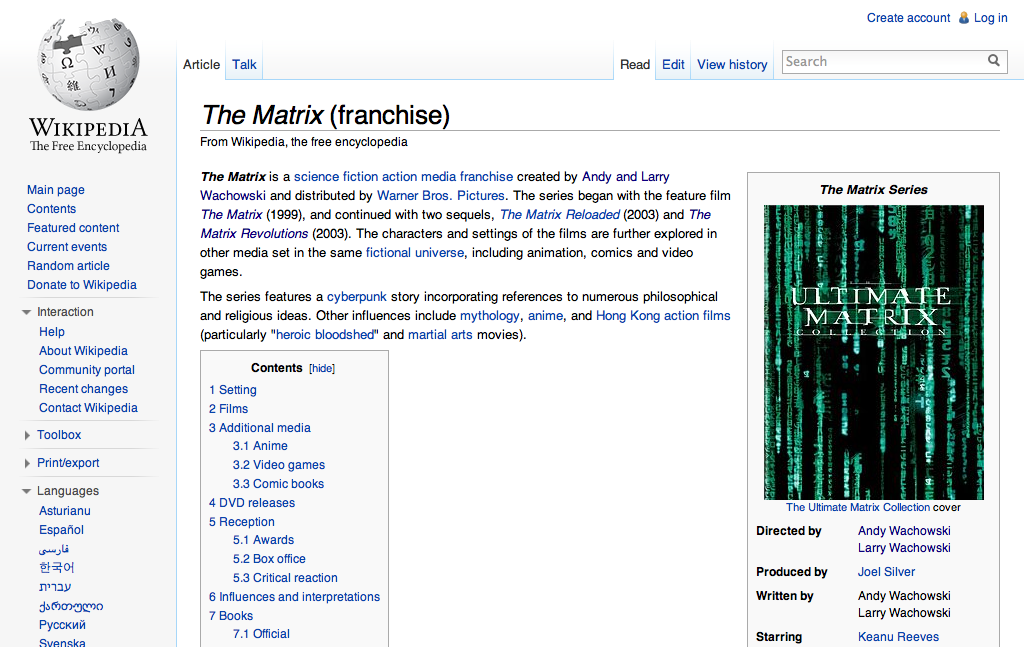Open the Help link

click(x=52, y=332)
